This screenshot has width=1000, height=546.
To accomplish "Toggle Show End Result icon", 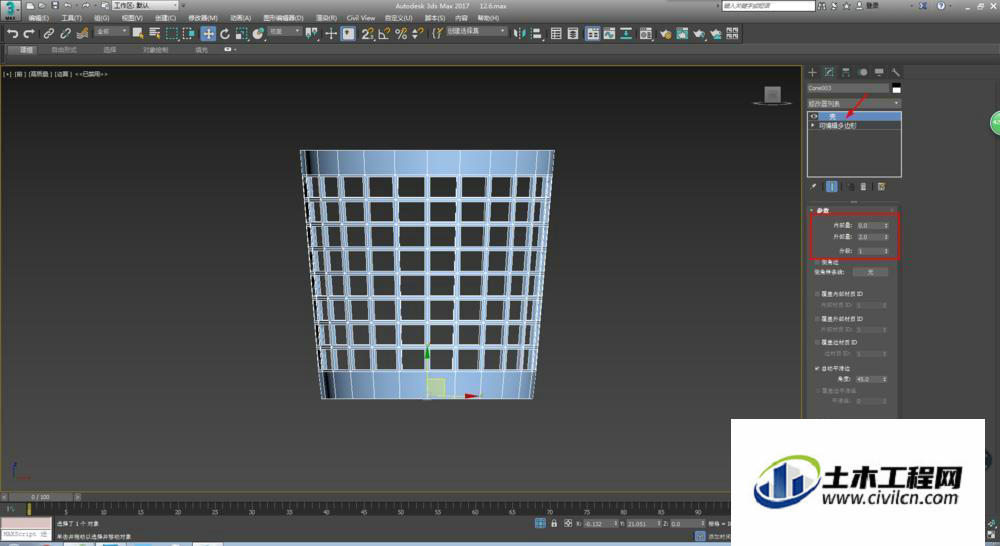I will (x=832, y=187).
